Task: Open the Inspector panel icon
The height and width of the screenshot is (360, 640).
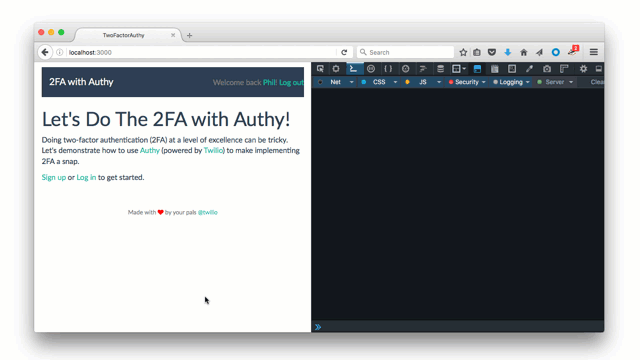Action: (336, 69)
